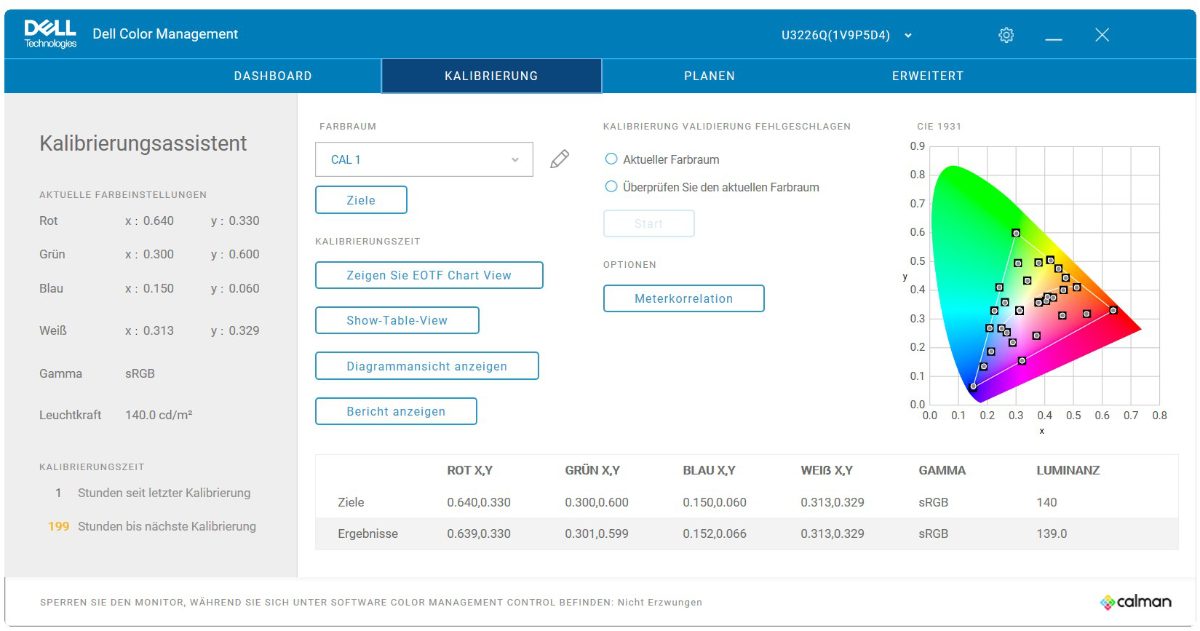Click the Calman logo
Viewport: 1200px width, 631px height.
1135,602
